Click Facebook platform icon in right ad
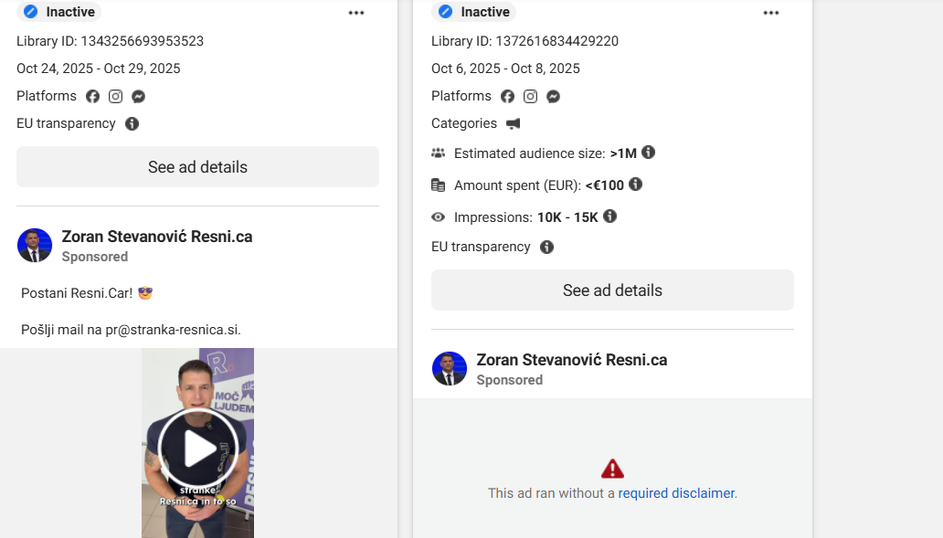Image resolution: width=943 pixels, height=538 pixels. pyautogui.click(x=508, y=97)
